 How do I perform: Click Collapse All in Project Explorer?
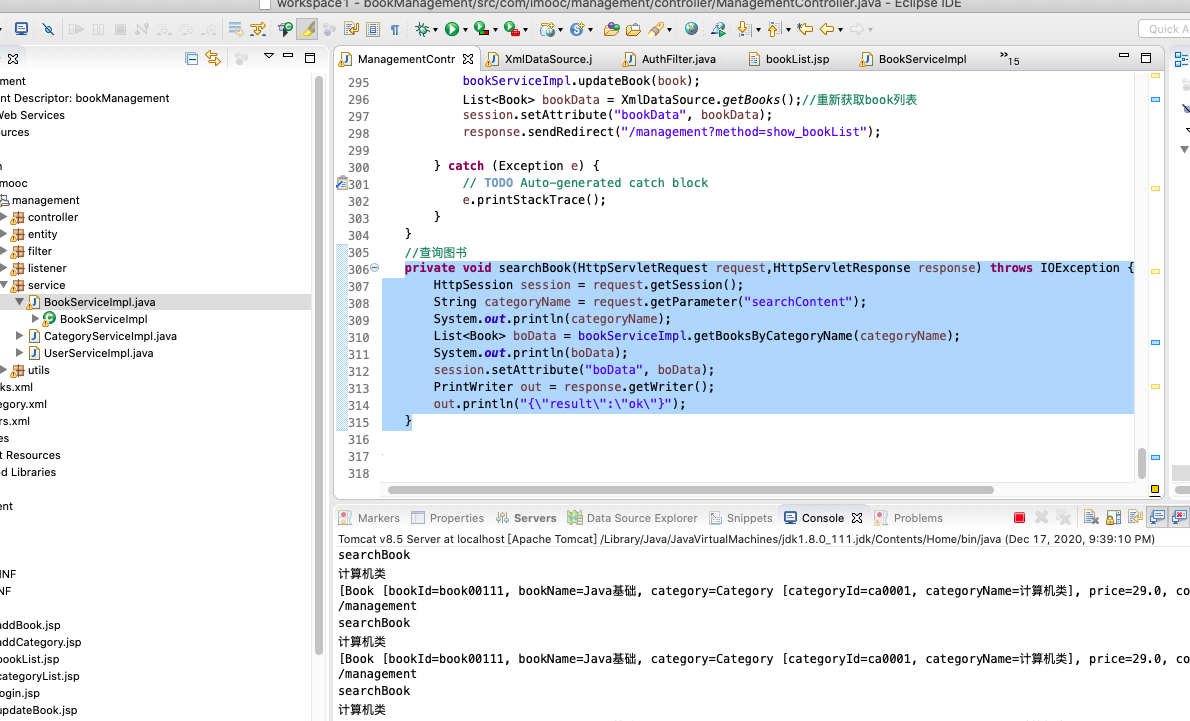191,58
